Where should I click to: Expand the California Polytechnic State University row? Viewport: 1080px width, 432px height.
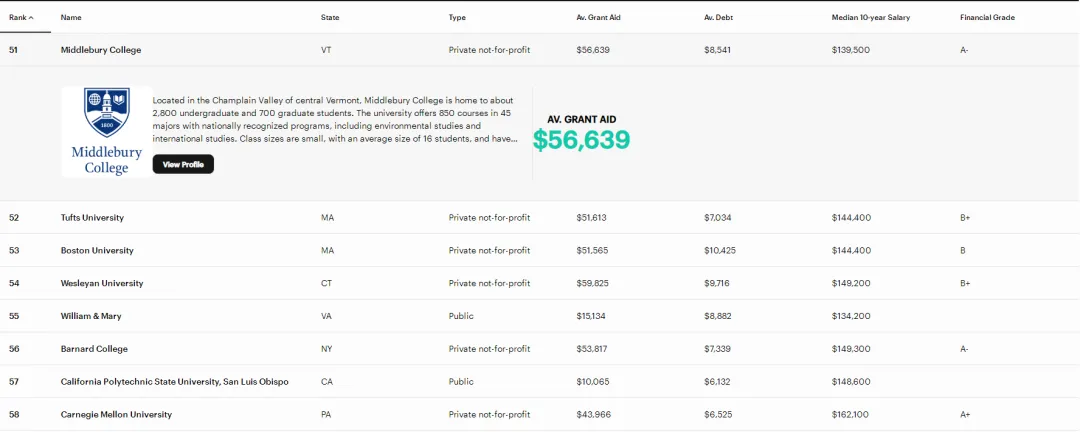[x=174, y=382]
